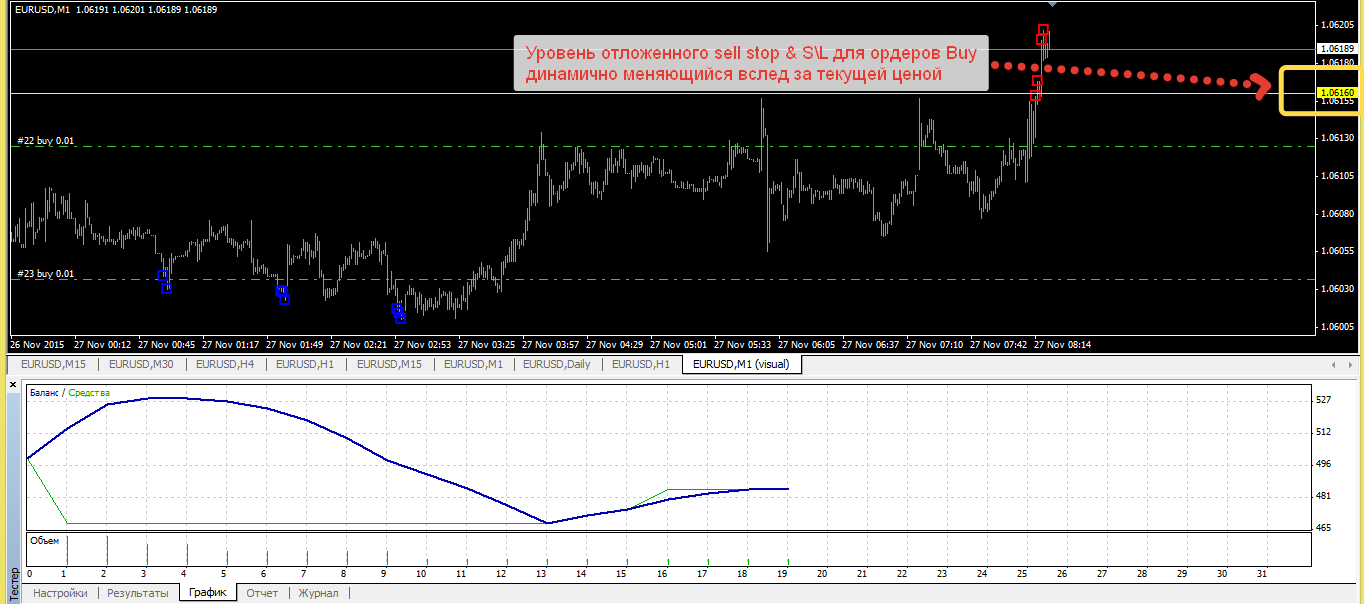The height and width of the screenshot is (604, 1364).
Task: Click the chart header EURUSD,M1 price text
Action: pos(115,9)
